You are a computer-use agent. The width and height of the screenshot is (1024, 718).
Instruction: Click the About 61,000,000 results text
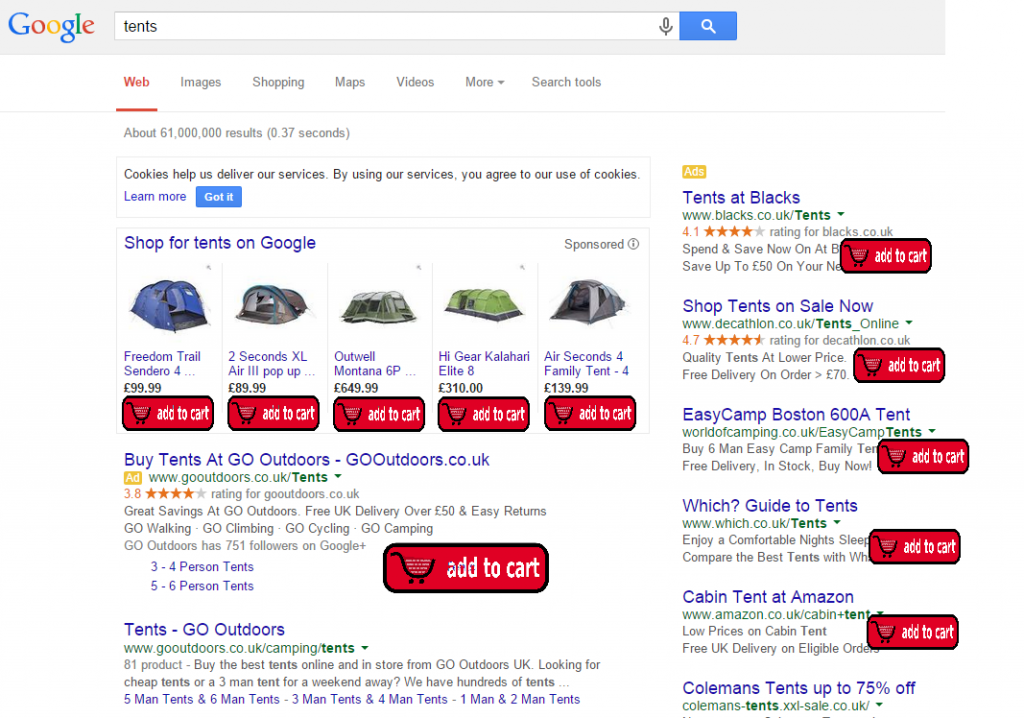[x=237, y=133]
